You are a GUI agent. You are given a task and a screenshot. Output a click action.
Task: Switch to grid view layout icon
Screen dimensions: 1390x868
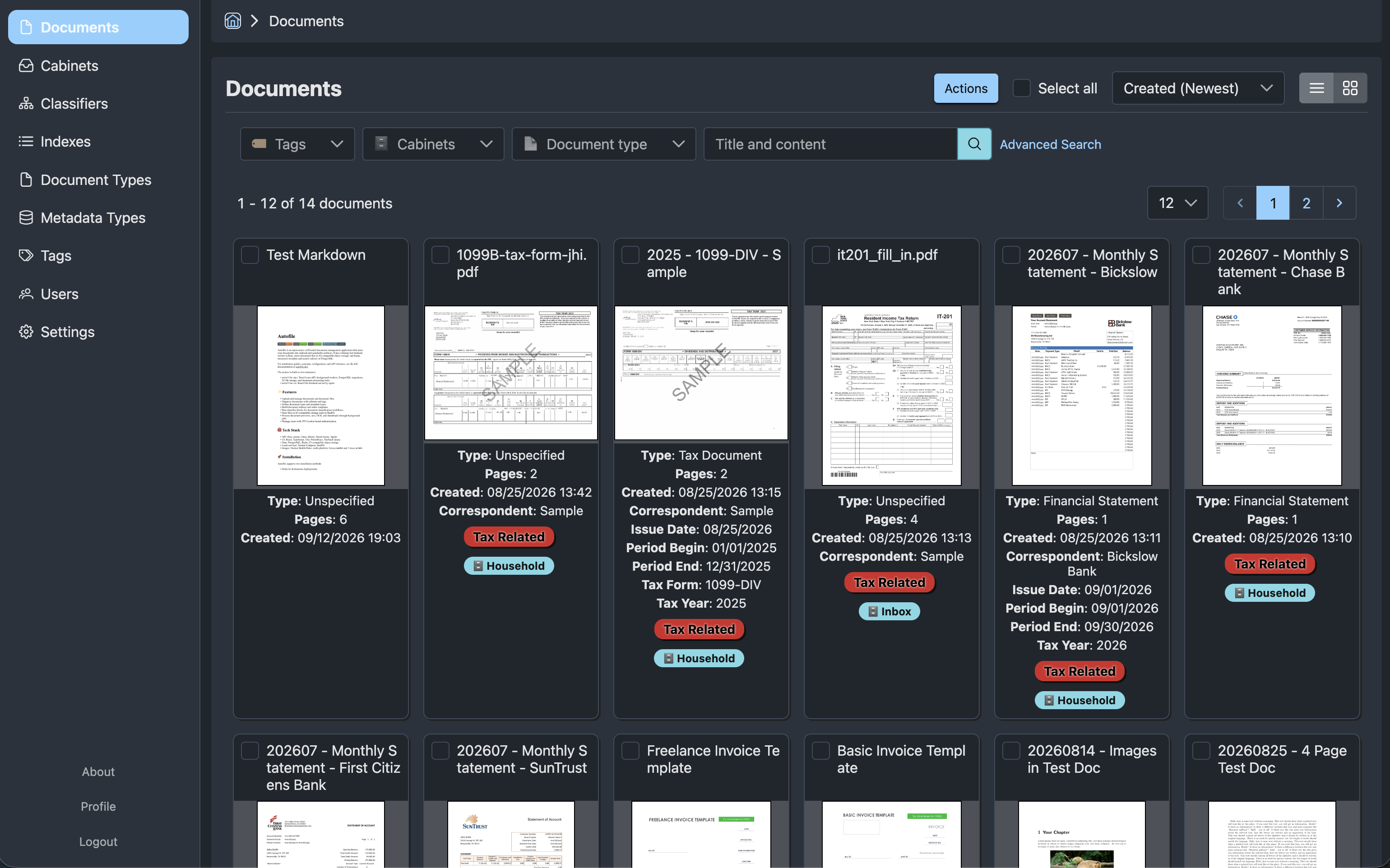click(1350, 88)
